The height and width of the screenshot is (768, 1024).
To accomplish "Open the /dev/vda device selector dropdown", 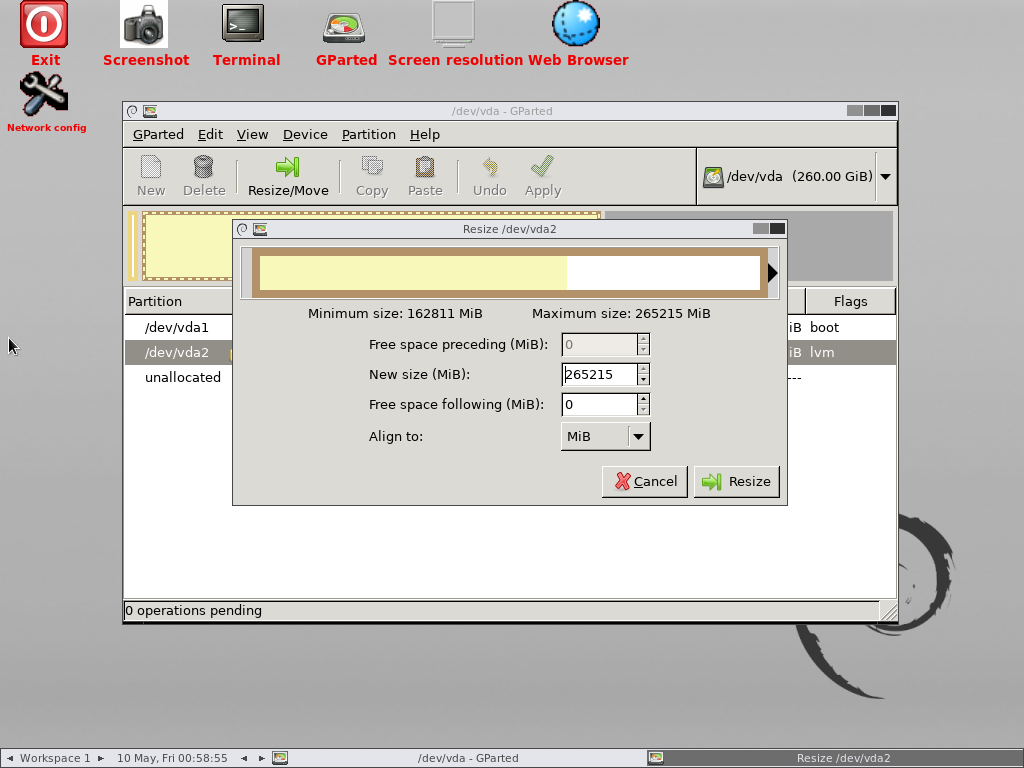I will (x=885, y=177).
